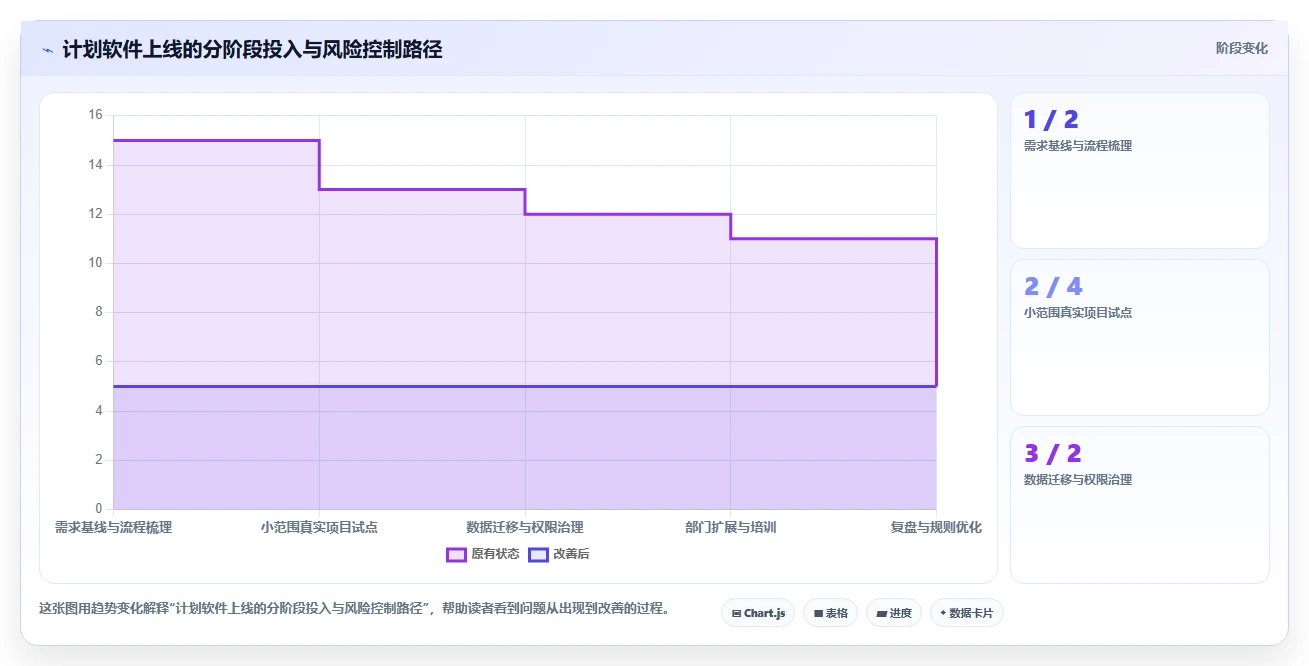The image size is (1309, 666).
Task: Click x-axis label 部门扩展与培训
Action: [x=730, y=527]
